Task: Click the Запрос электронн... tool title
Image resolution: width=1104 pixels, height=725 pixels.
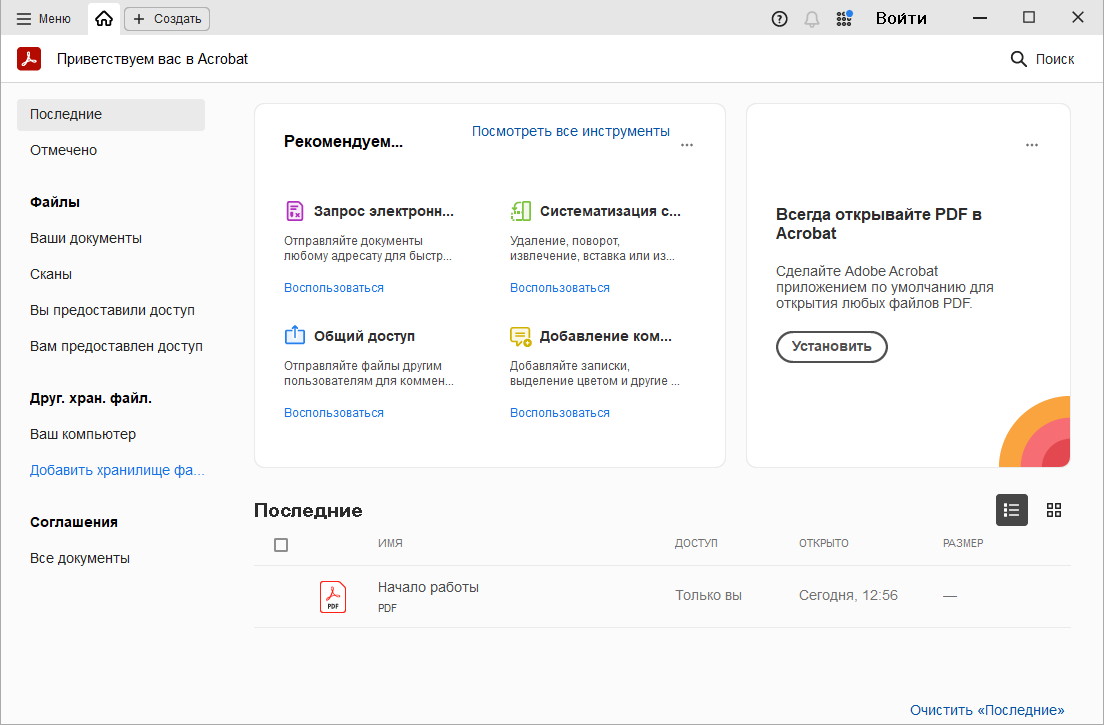Action: tap(384, 210)
